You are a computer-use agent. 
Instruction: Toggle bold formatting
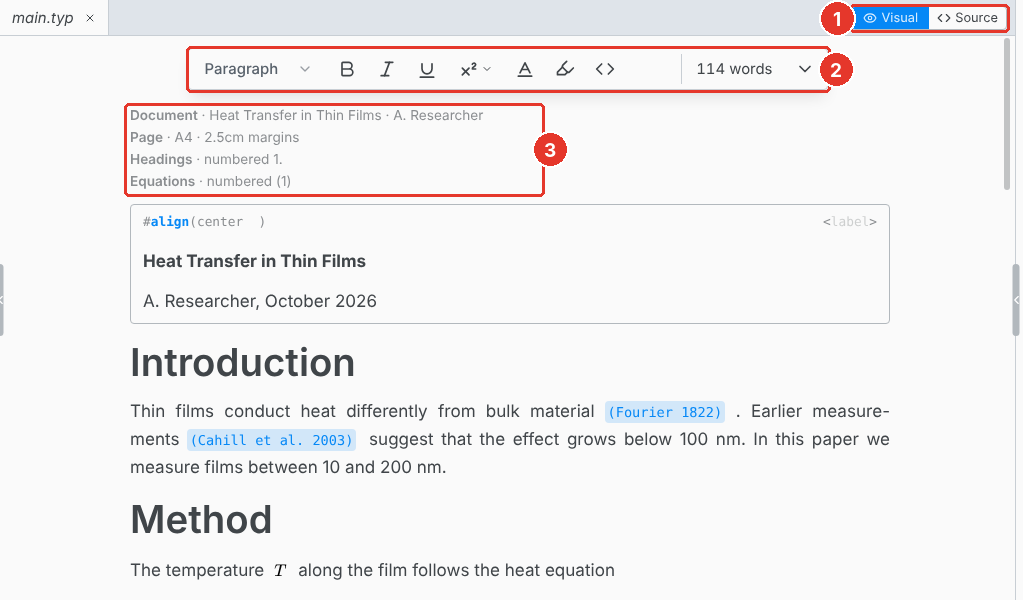click(x=347, y=69)
